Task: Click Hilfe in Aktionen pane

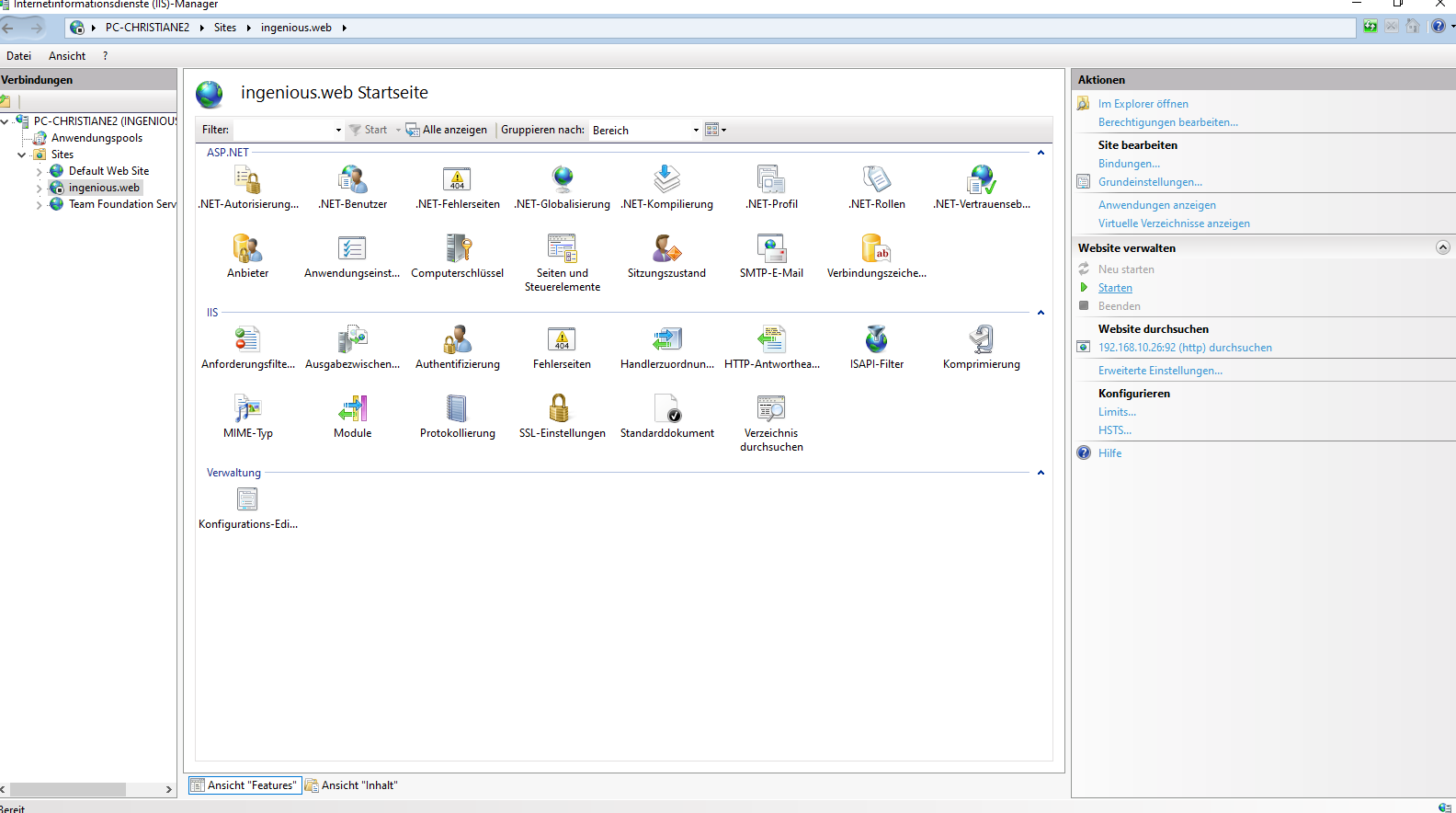Action: coord(1109,453)
